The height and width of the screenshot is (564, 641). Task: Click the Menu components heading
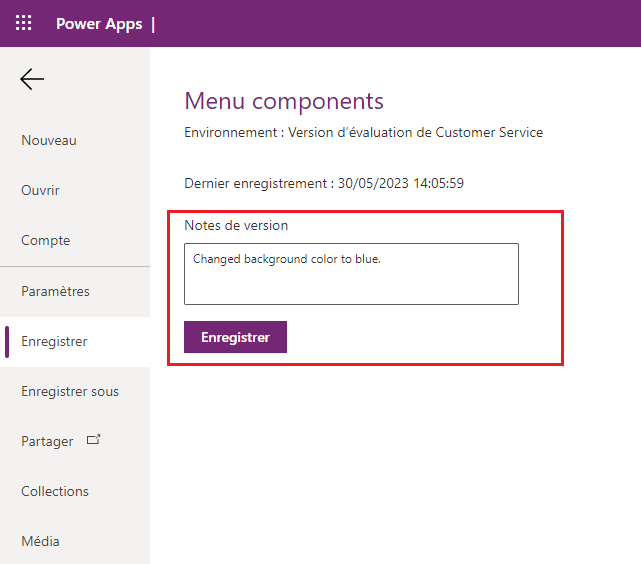(x=284, y=101)
